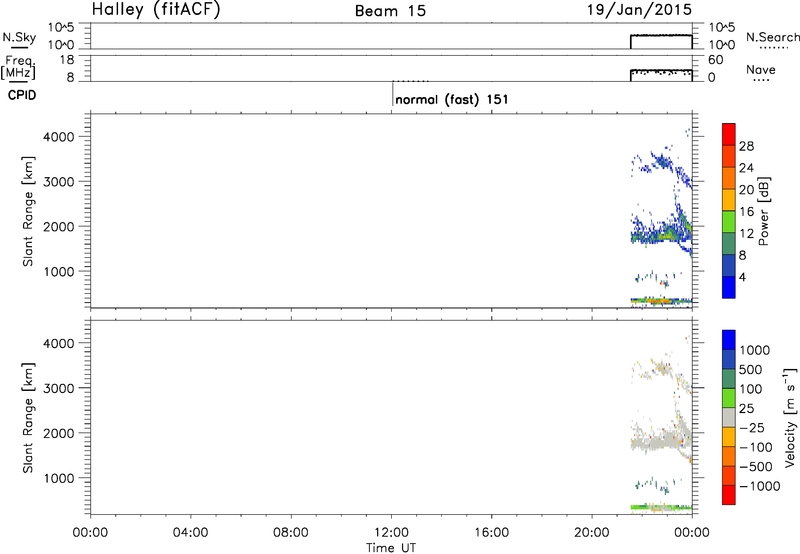This screenshot has height=554, width=800.
Task: Click the 'Freq. [MHz]' axis label
Action: pyautogui.click(x=18, y=67)
